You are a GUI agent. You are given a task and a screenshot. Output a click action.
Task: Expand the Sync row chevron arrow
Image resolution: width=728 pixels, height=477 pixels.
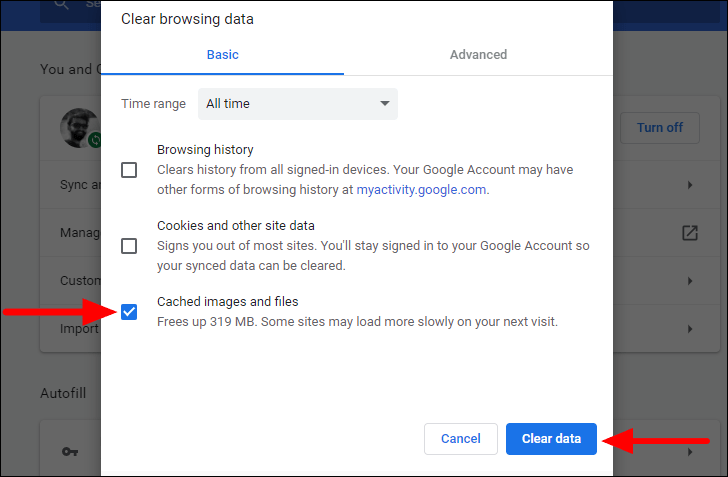point(690,185)
